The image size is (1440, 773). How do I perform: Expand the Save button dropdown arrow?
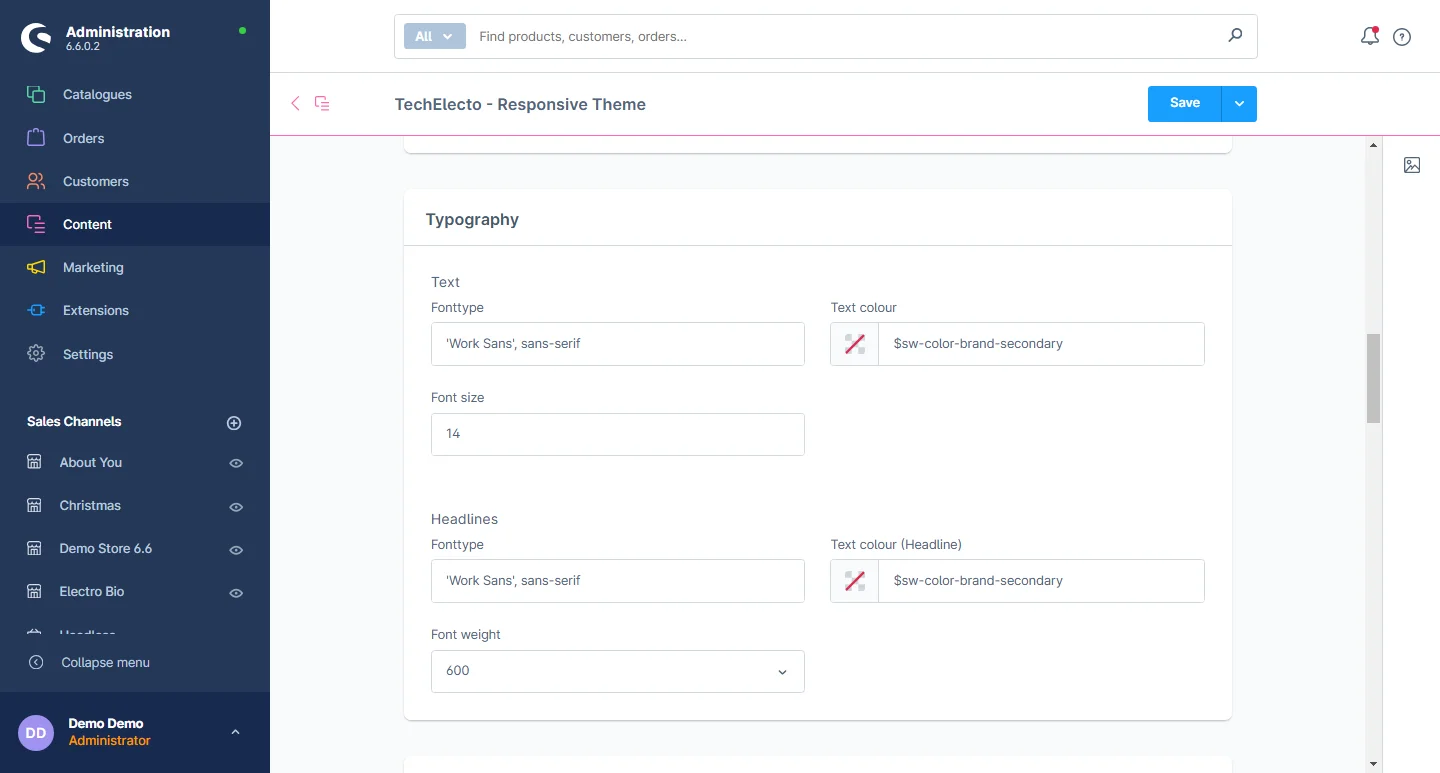click(1239, 104)
